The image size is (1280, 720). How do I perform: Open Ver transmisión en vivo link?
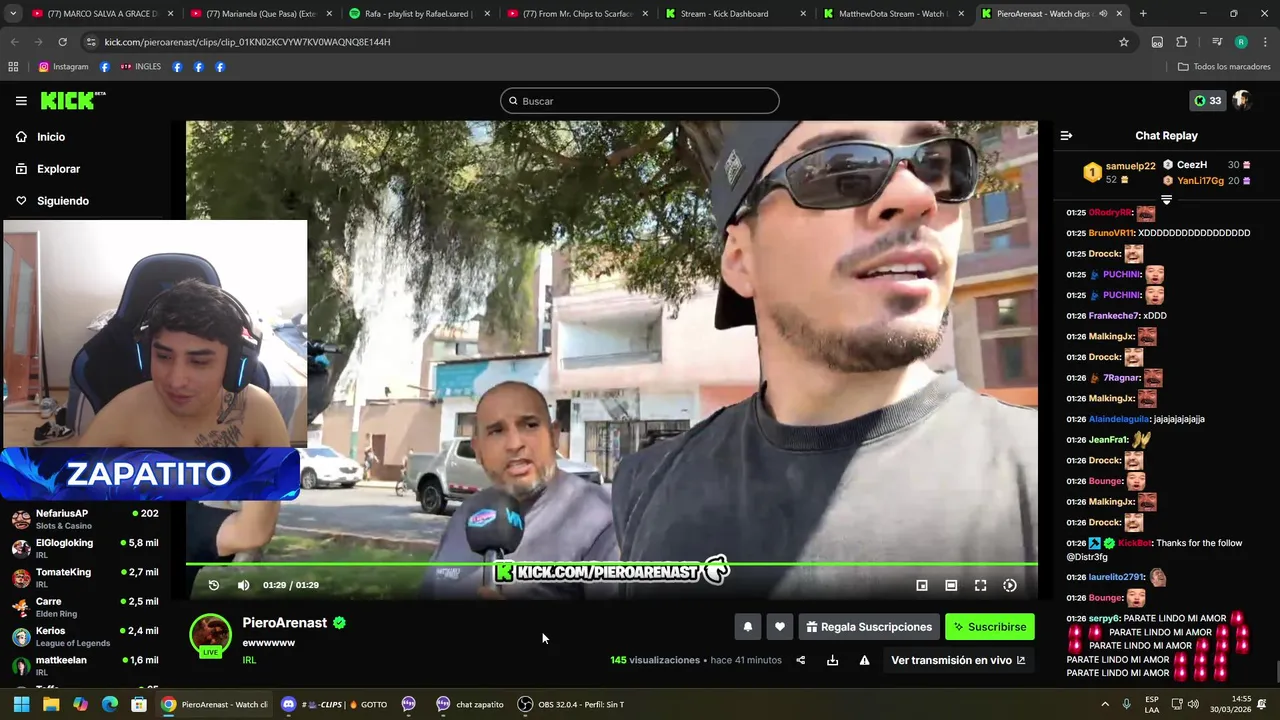[x=958, y=660]
